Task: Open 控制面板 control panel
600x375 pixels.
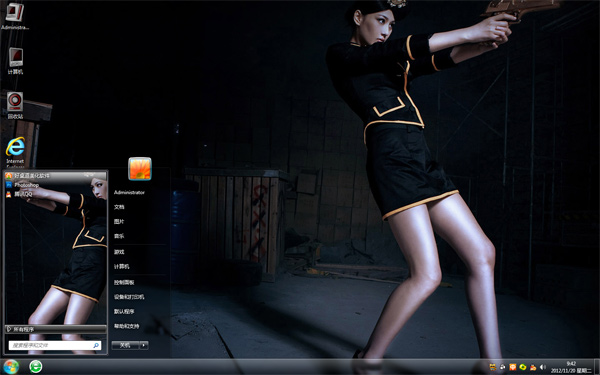Action: (x=124, y=282)
